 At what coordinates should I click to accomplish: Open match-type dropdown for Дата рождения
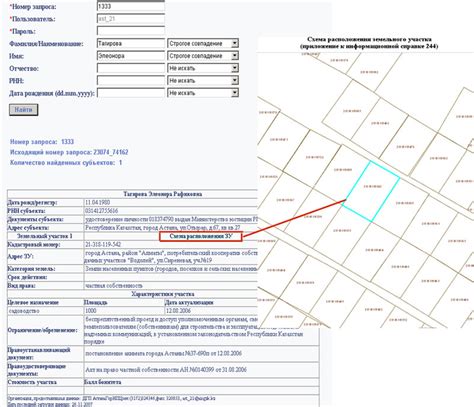(203, 93)
